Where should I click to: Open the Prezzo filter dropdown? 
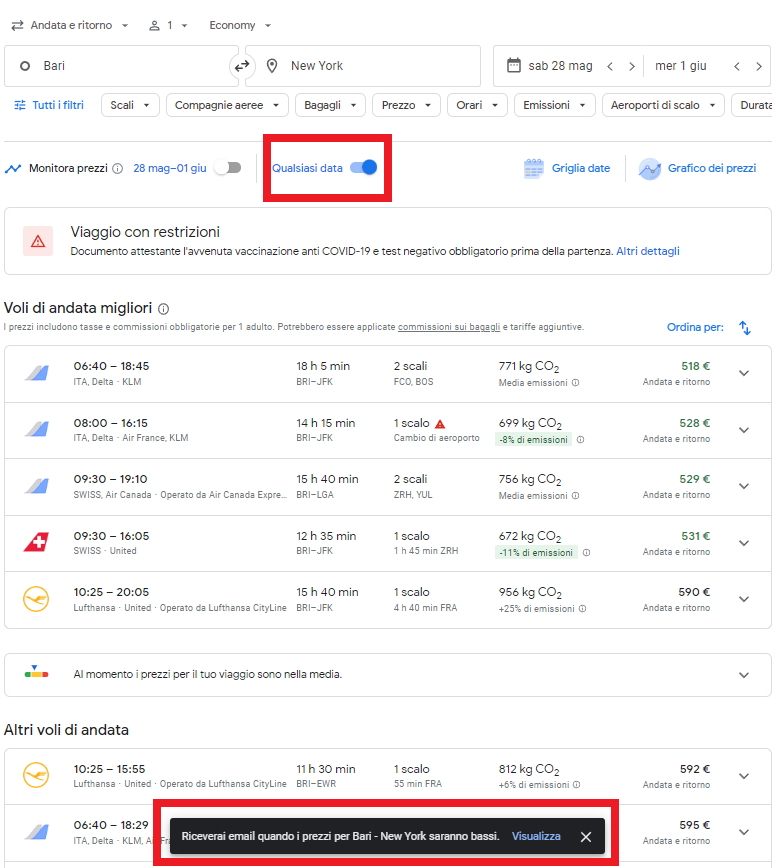click(x=406, y=105)
